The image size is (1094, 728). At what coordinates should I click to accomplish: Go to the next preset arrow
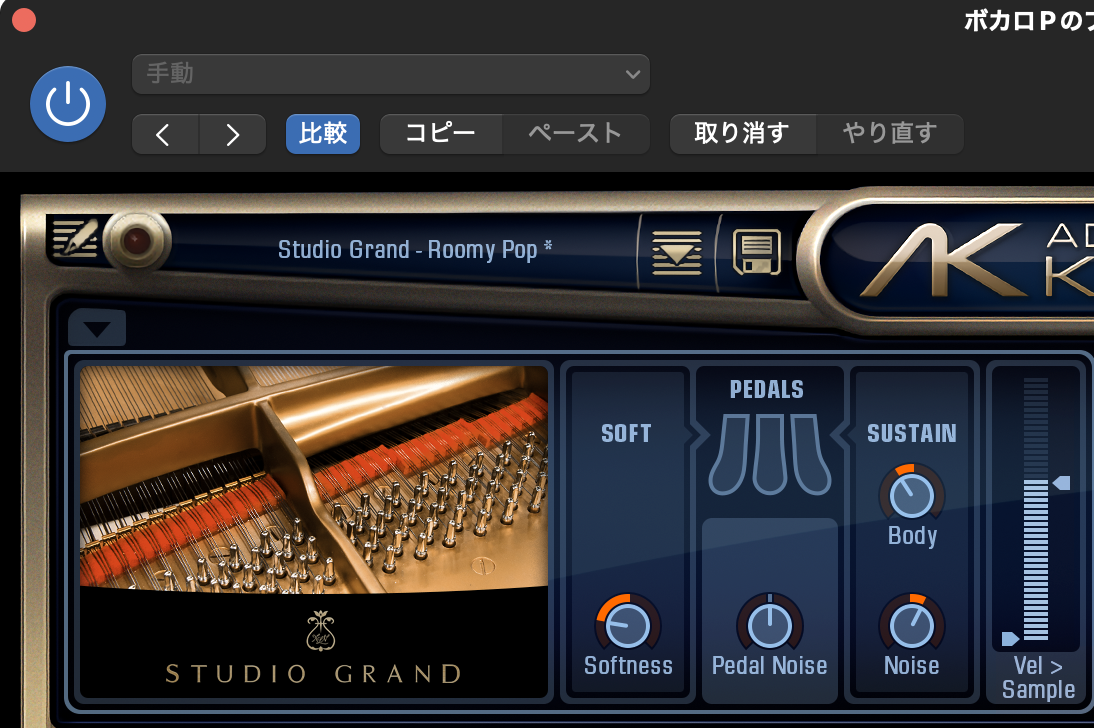[232, 134]
